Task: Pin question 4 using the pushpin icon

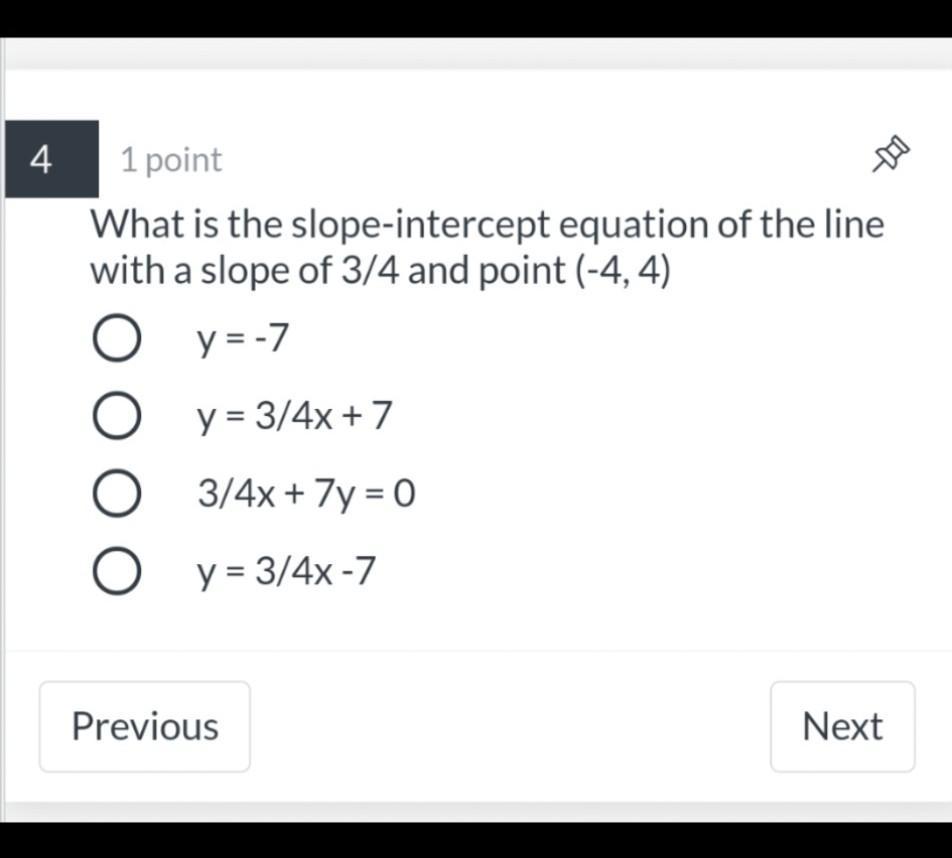Action: [891, 155]
